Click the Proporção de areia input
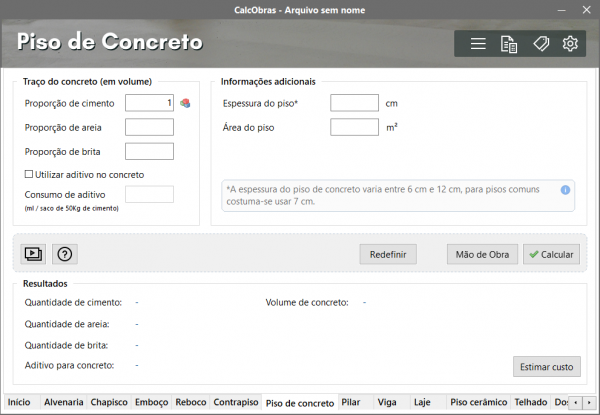The height and width of the screenshot is (415, 600). coord(150,127)
